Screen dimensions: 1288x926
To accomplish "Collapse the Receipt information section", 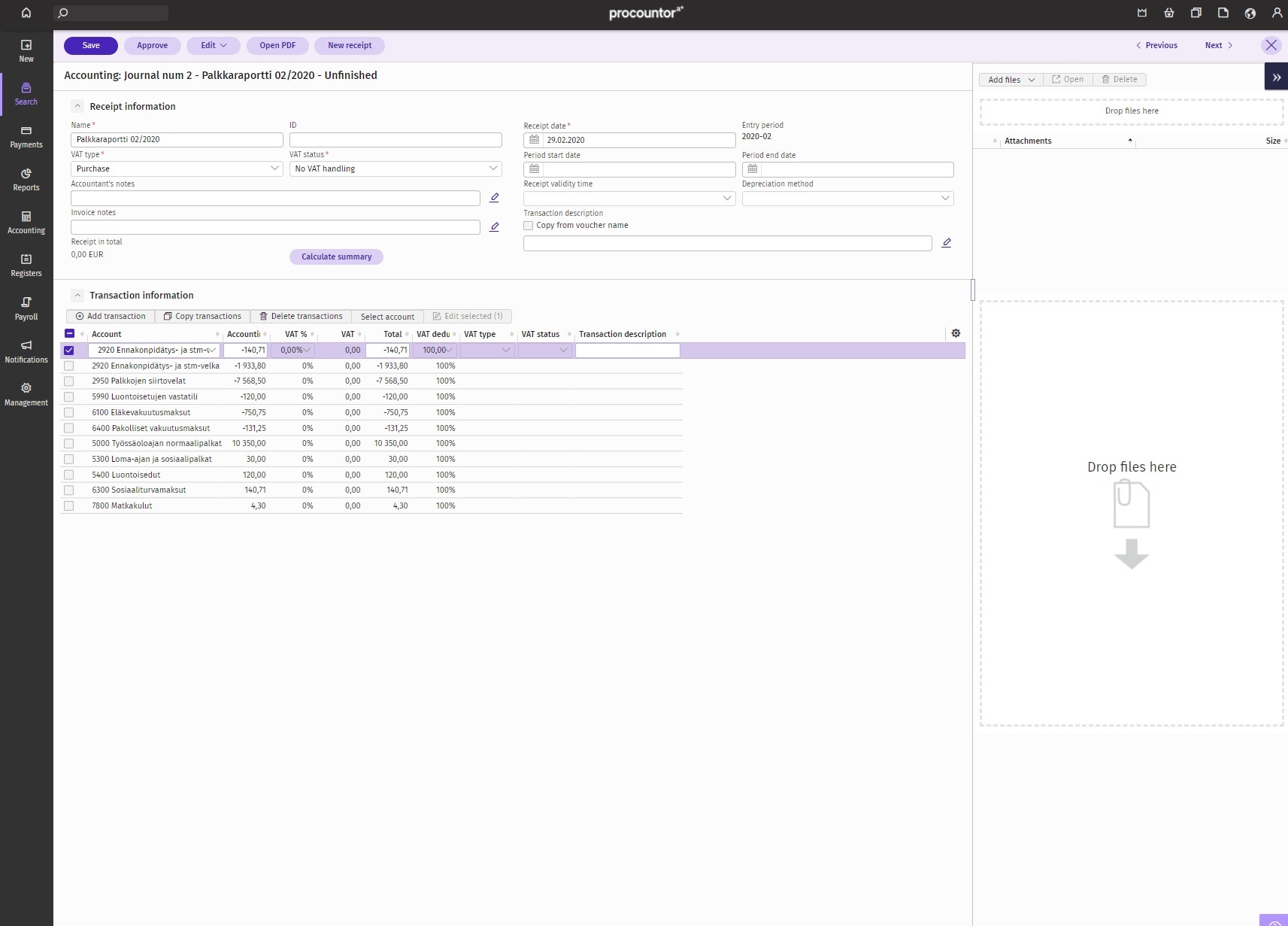I will pos(77,105).
